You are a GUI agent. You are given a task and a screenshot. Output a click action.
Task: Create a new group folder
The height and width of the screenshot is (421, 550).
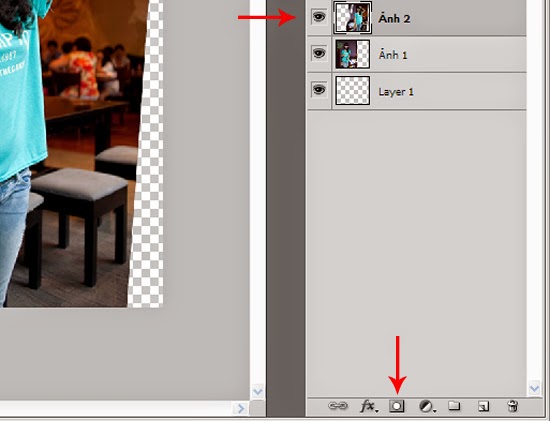tap(454, 406)
